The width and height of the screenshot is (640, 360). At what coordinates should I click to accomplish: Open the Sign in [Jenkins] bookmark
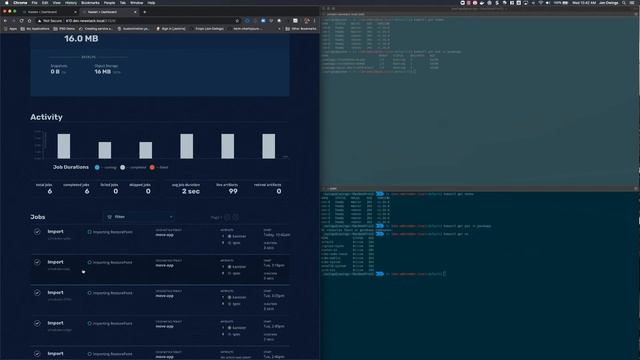(171, 29)
